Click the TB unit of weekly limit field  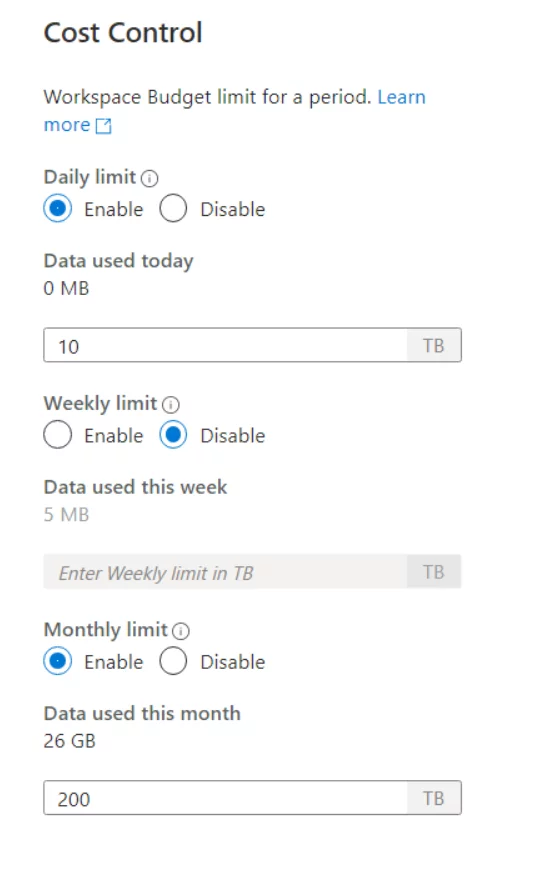(x=434, y=572)
